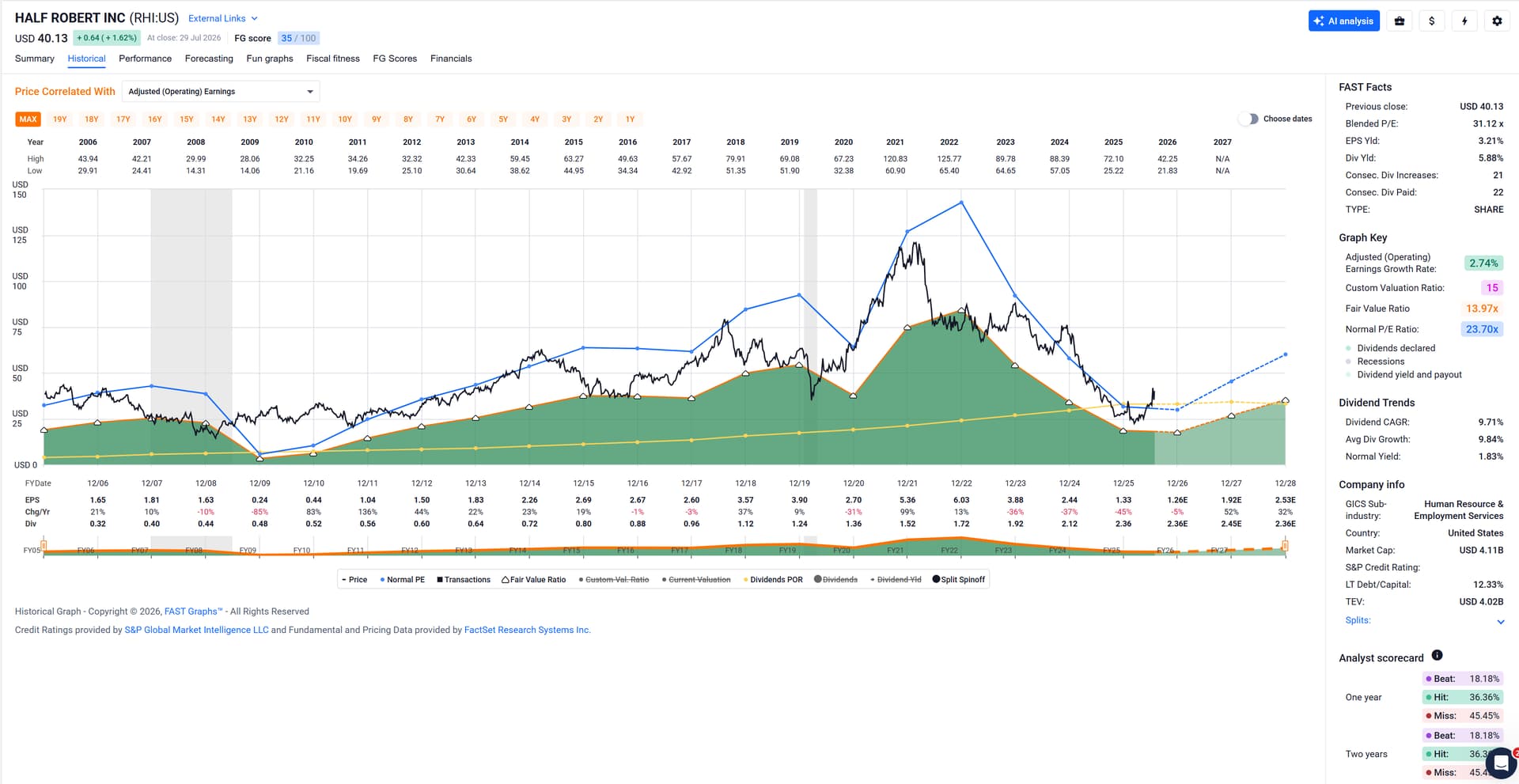1519x784 pixels.
Task: Click the Analyst scorecard info icon
Action: pos(1437,655)
